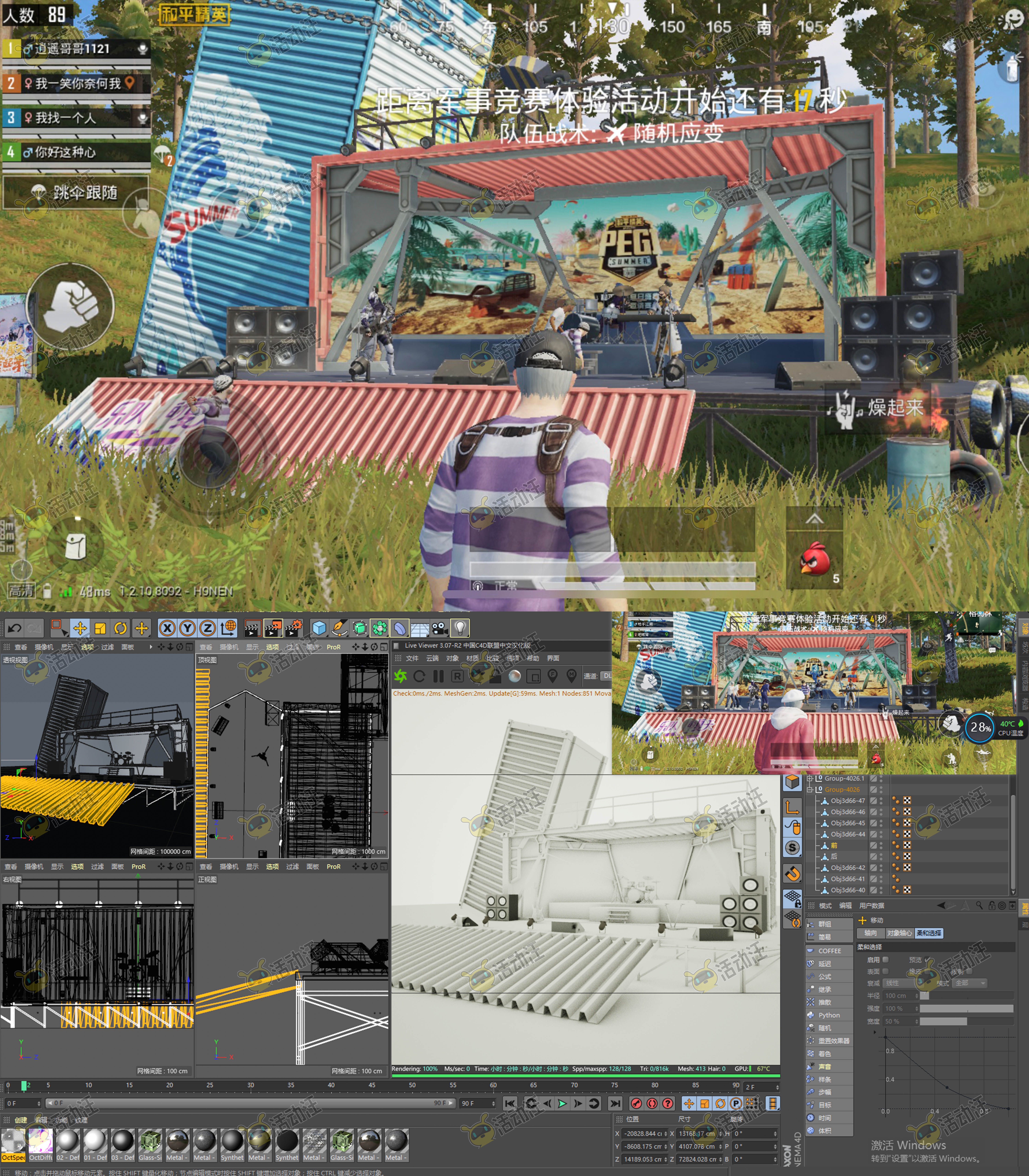Select the Move tool in top toolbar

coord(80,628)
